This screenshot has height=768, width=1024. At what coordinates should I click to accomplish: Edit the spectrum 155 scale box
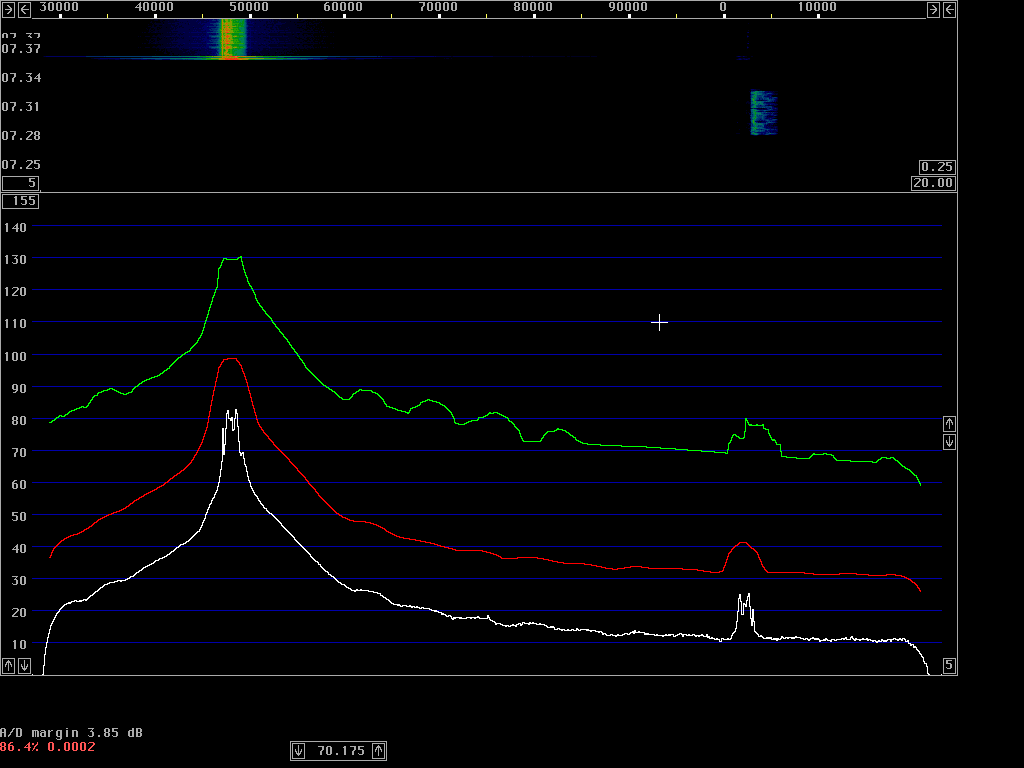[x=20, y=200]
